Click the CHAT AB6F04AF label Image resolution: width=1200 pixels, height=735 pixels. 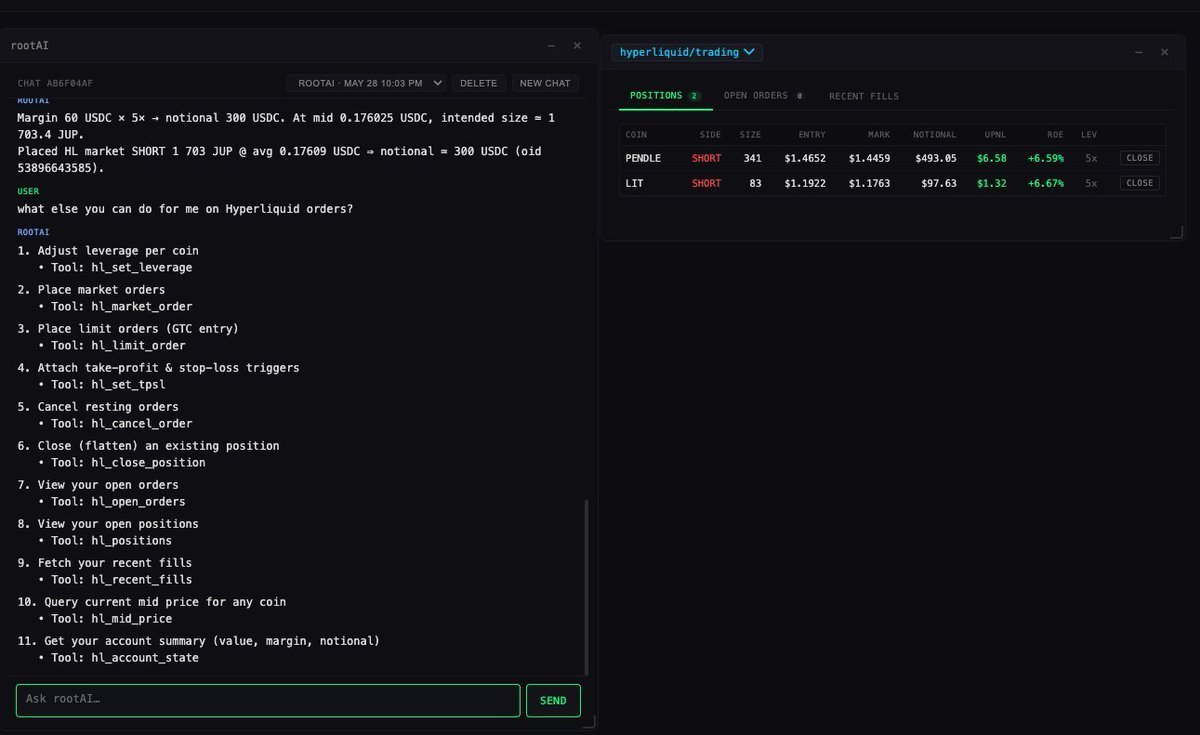point(55,83)
